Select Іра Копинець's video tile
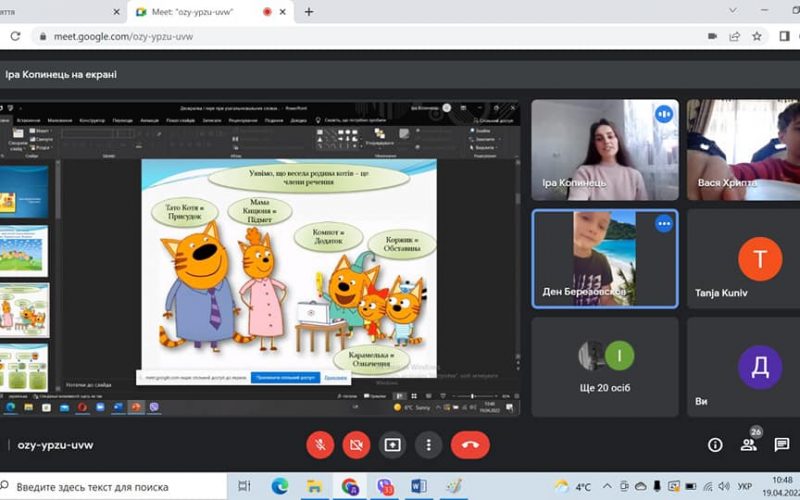Viewport: 800px width, 500px height. pos(604,149)
